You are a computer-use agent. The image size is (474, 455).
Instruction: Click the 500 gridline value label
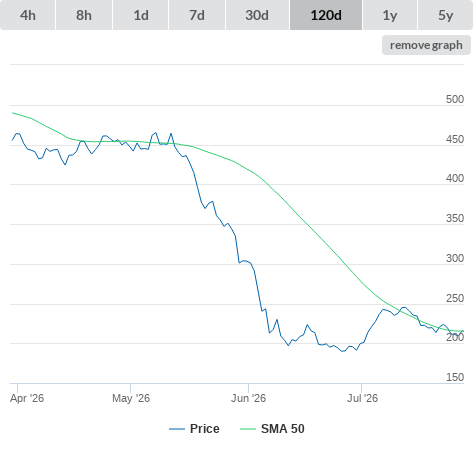(455, 99)
